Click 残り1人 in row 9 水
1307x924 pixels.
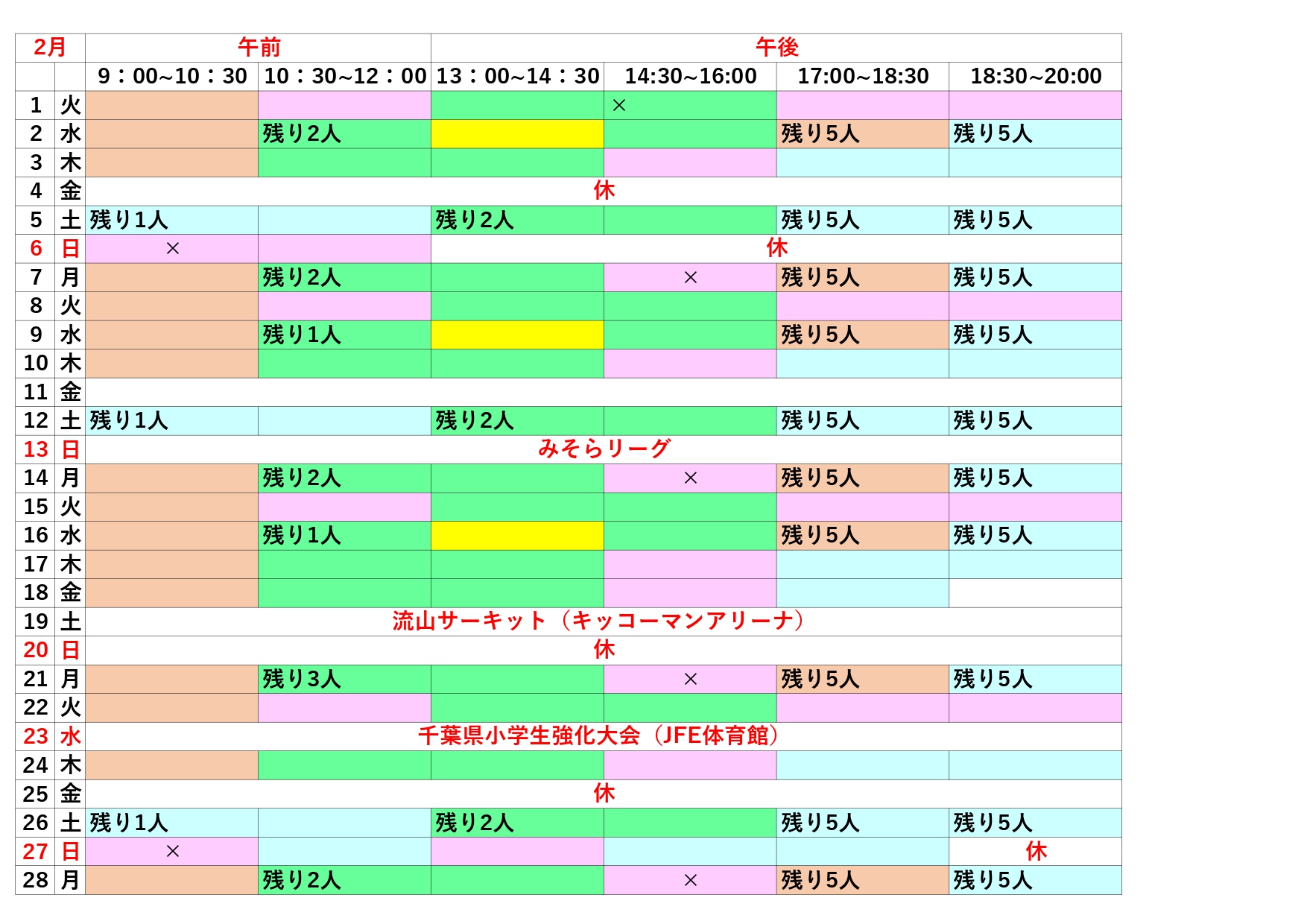coord(302,335)
